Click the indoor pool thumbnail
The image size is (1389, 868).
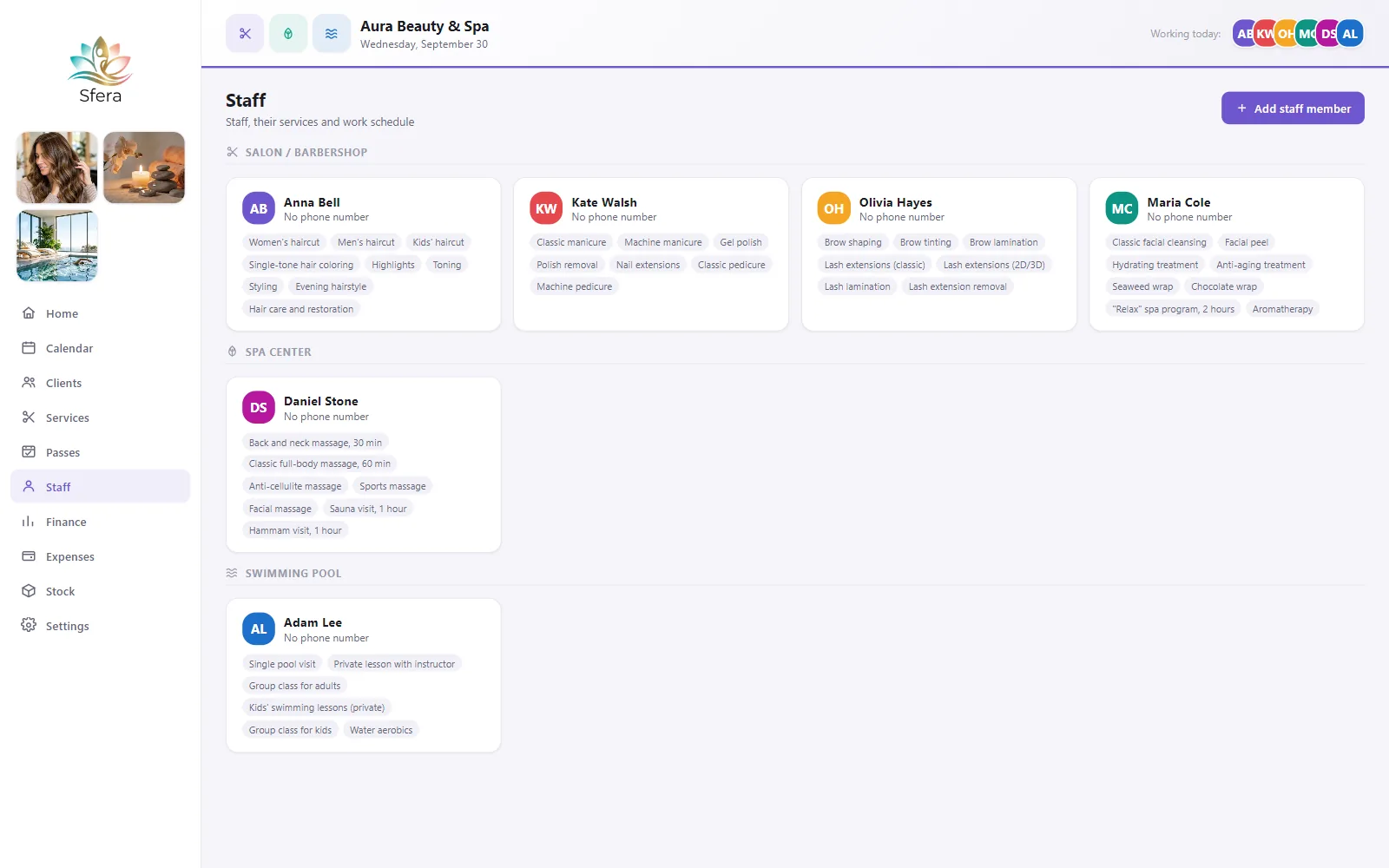[x=57, y=246]
